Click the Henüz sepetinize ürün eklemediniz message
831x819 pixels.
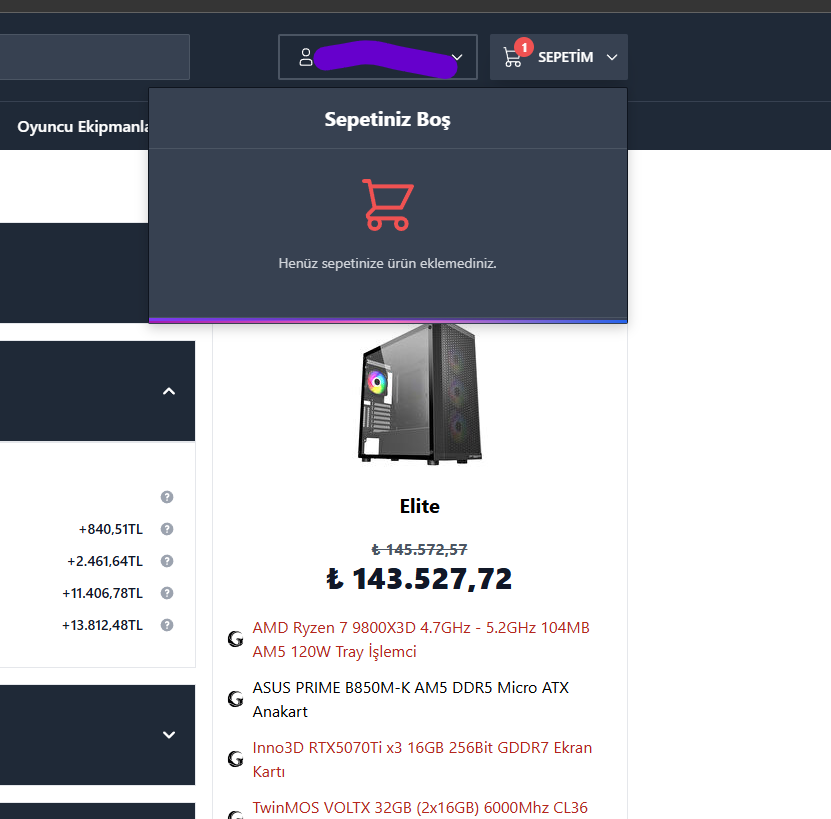(x=387, y=263)
